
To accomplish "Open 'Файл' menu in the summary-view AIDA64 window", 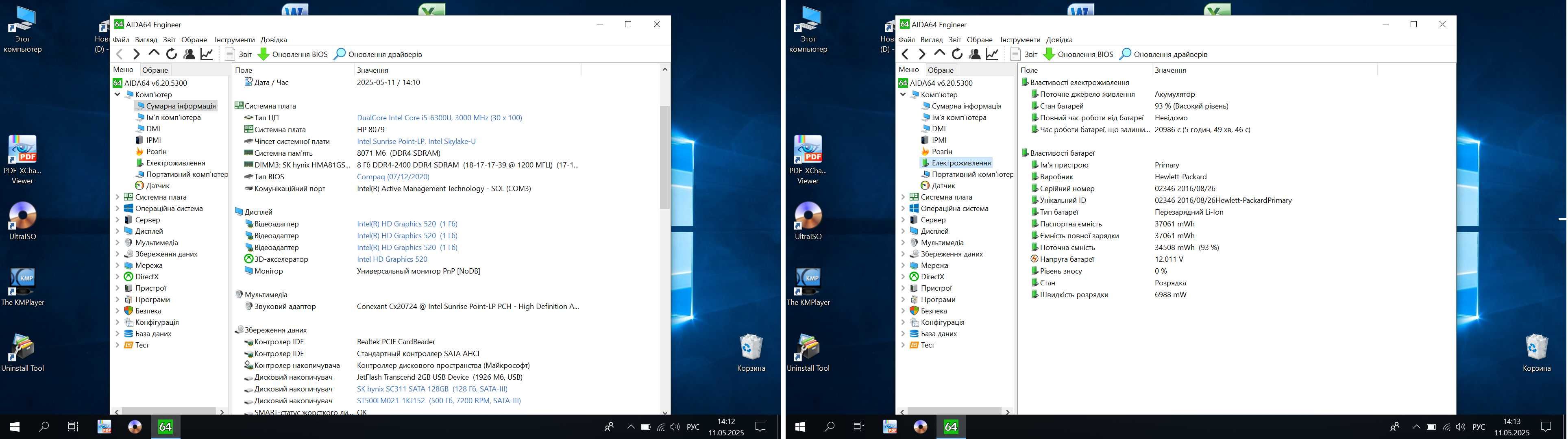I will (120, 39).
